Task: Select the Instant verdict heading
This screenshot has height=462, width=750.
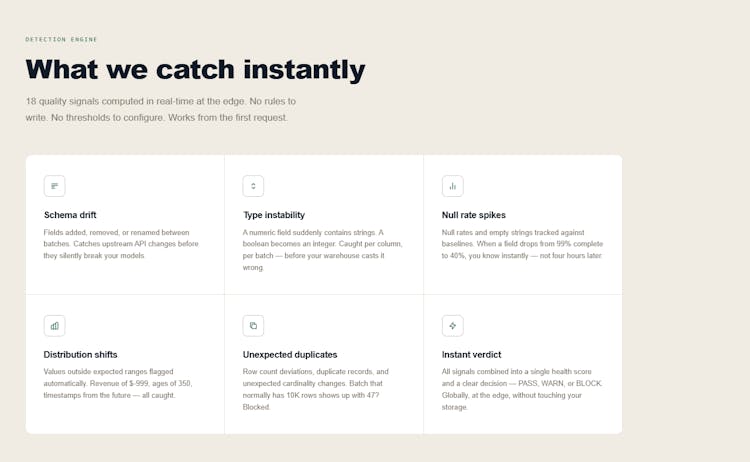Action: pos(472,355)
